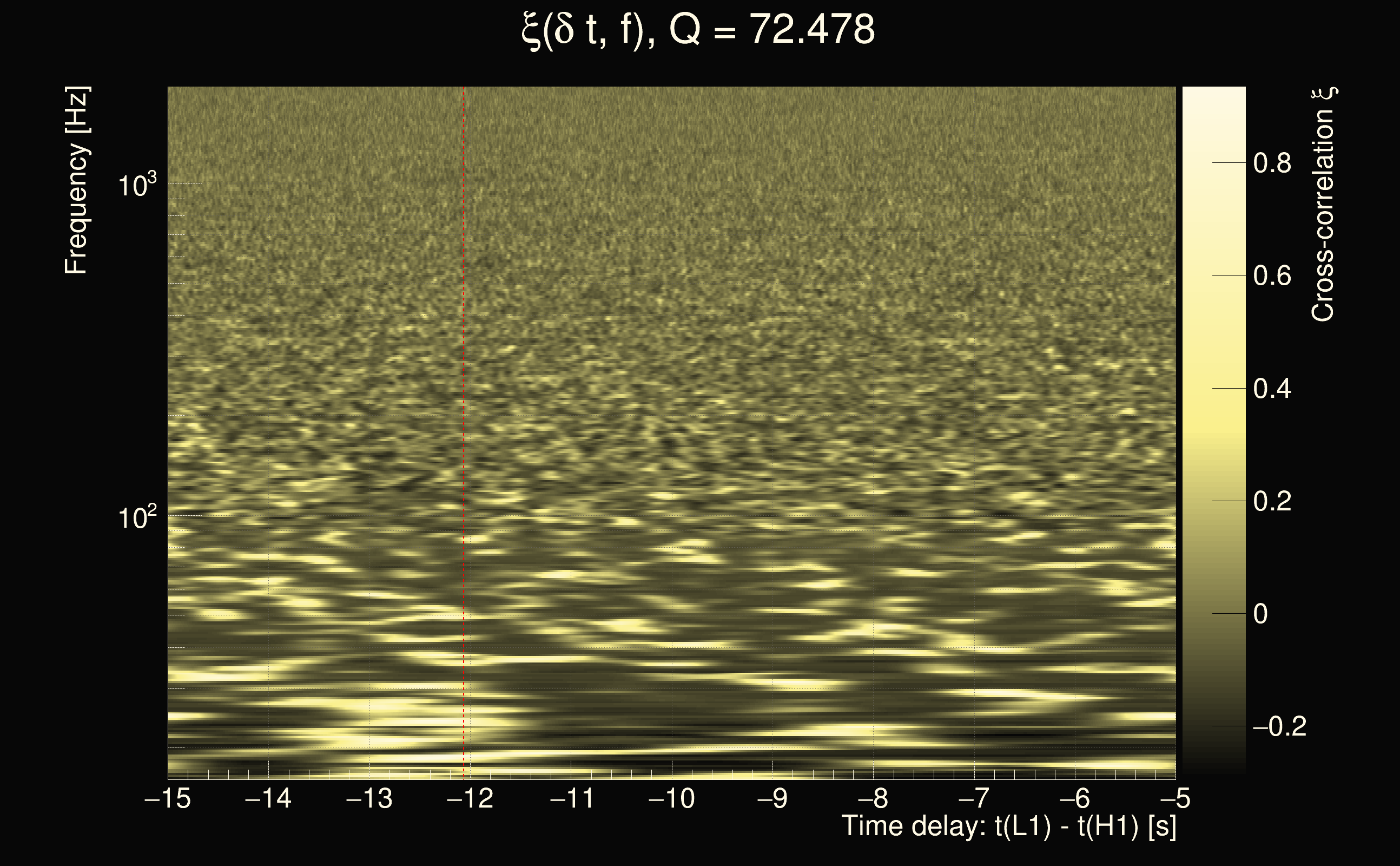Click the 0.6 value on the colorbar
Viewport: 1400px width, 866px height.
(x=1272, y=276)
